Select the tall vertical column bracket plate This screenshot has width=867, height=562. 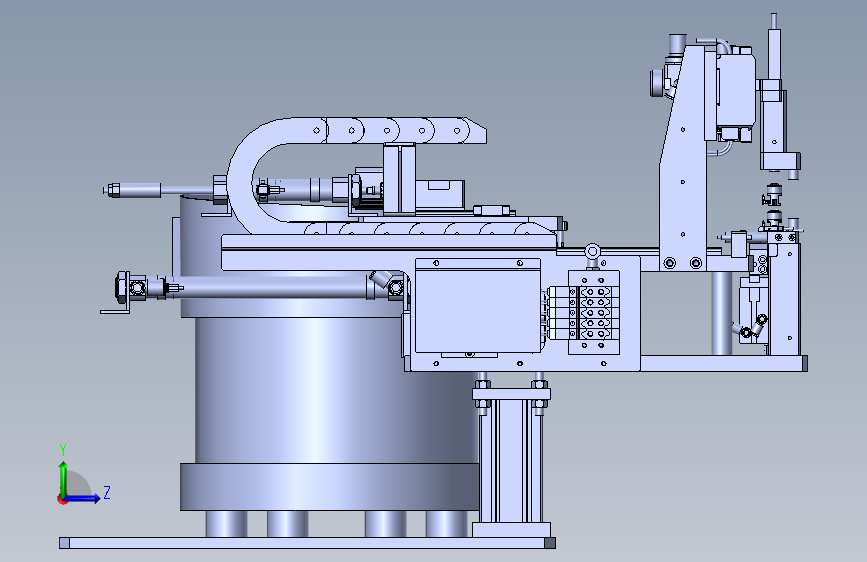click(x=683, y=158)
